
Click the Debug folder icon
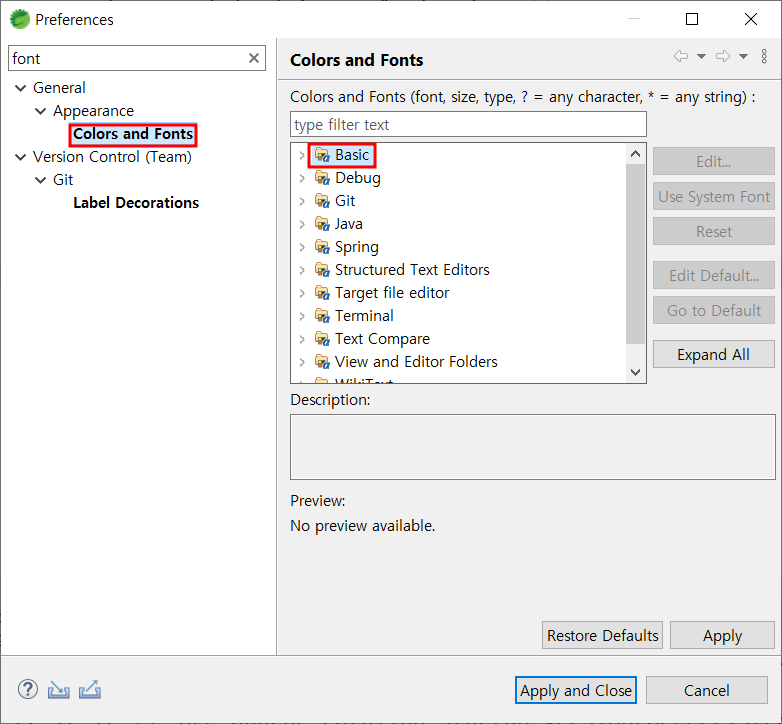322,178
